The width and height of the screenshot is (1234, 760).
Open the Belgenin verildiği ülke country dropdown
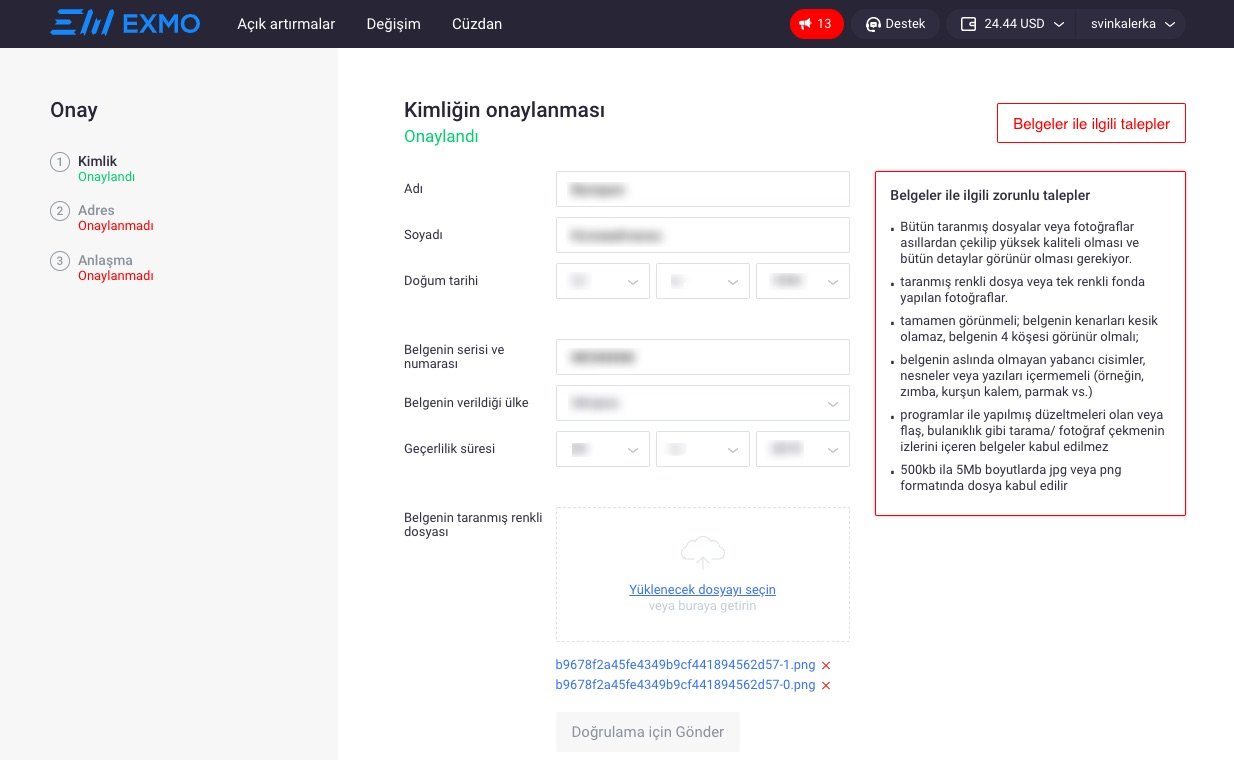click(x=702, y=403)
